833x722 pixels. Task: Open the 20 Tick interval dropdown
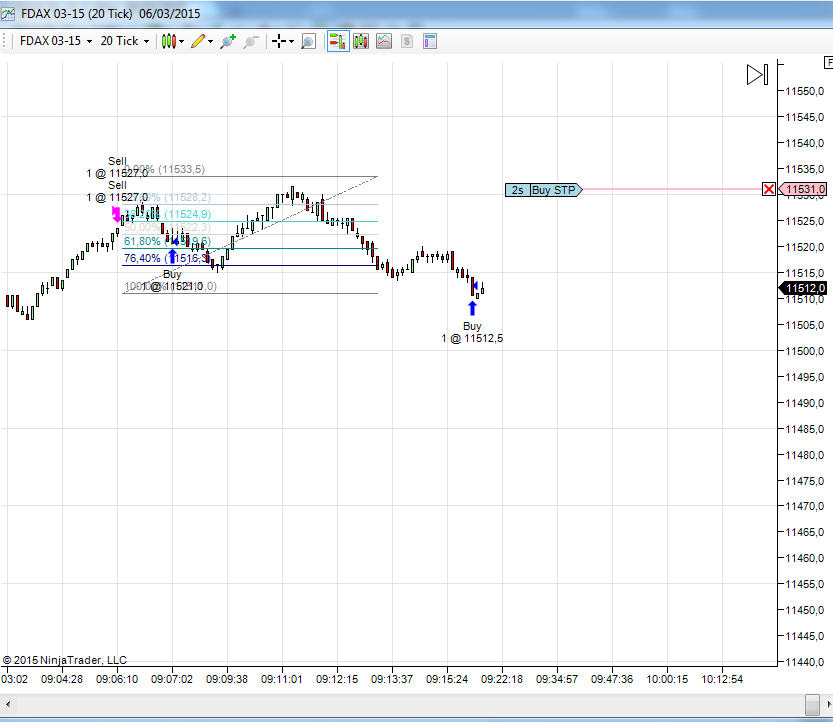click(125, 41)
